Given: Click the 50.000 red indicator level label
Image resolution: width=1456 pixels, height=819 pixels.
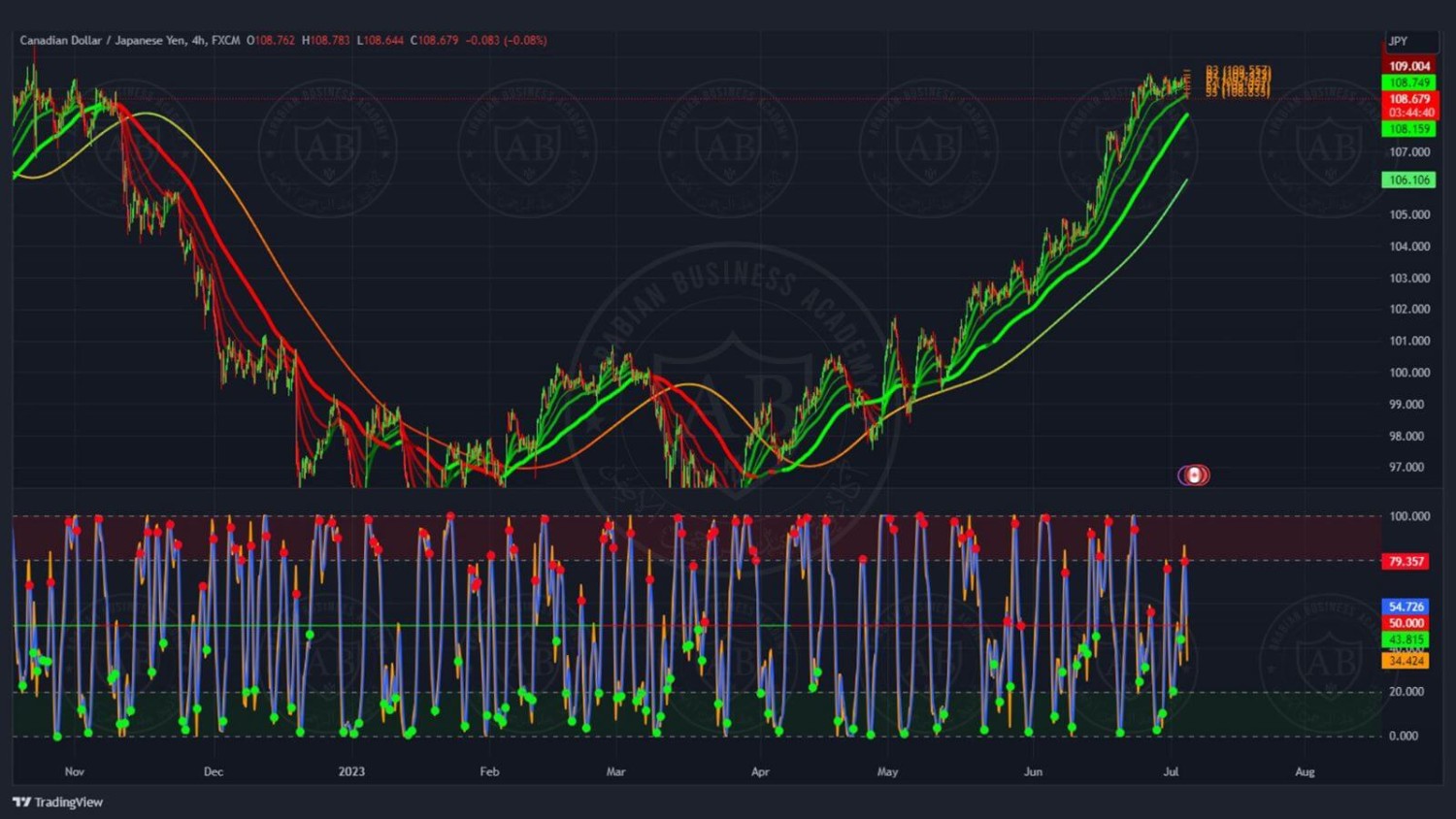Looking at the screenshot, I should 1406,623.
